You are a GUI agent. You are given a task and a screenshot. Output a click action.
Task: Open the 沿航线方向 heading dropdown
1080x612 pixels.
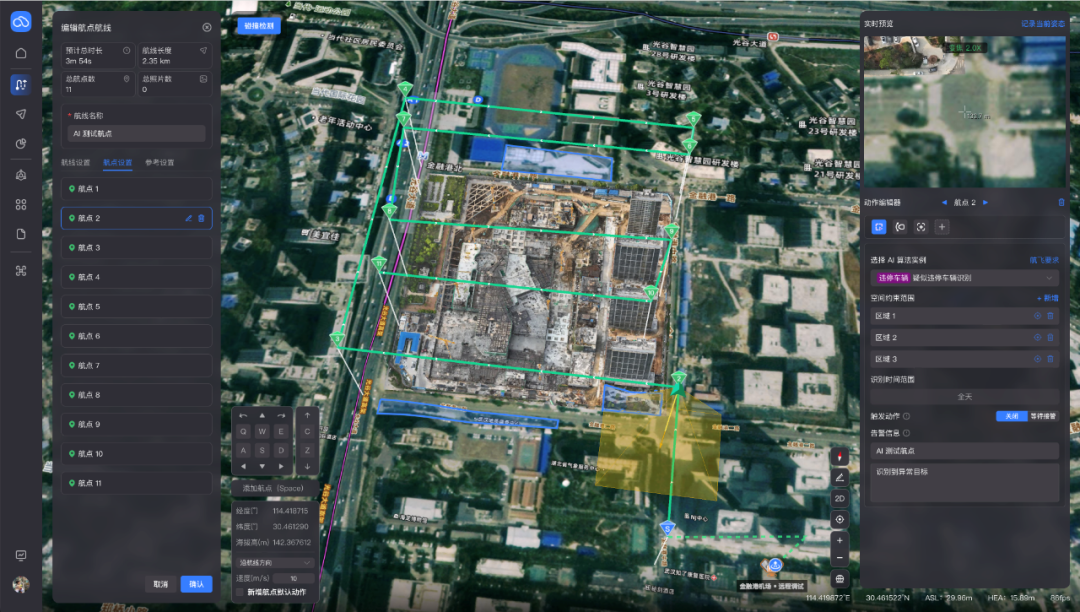click(275, 562)
